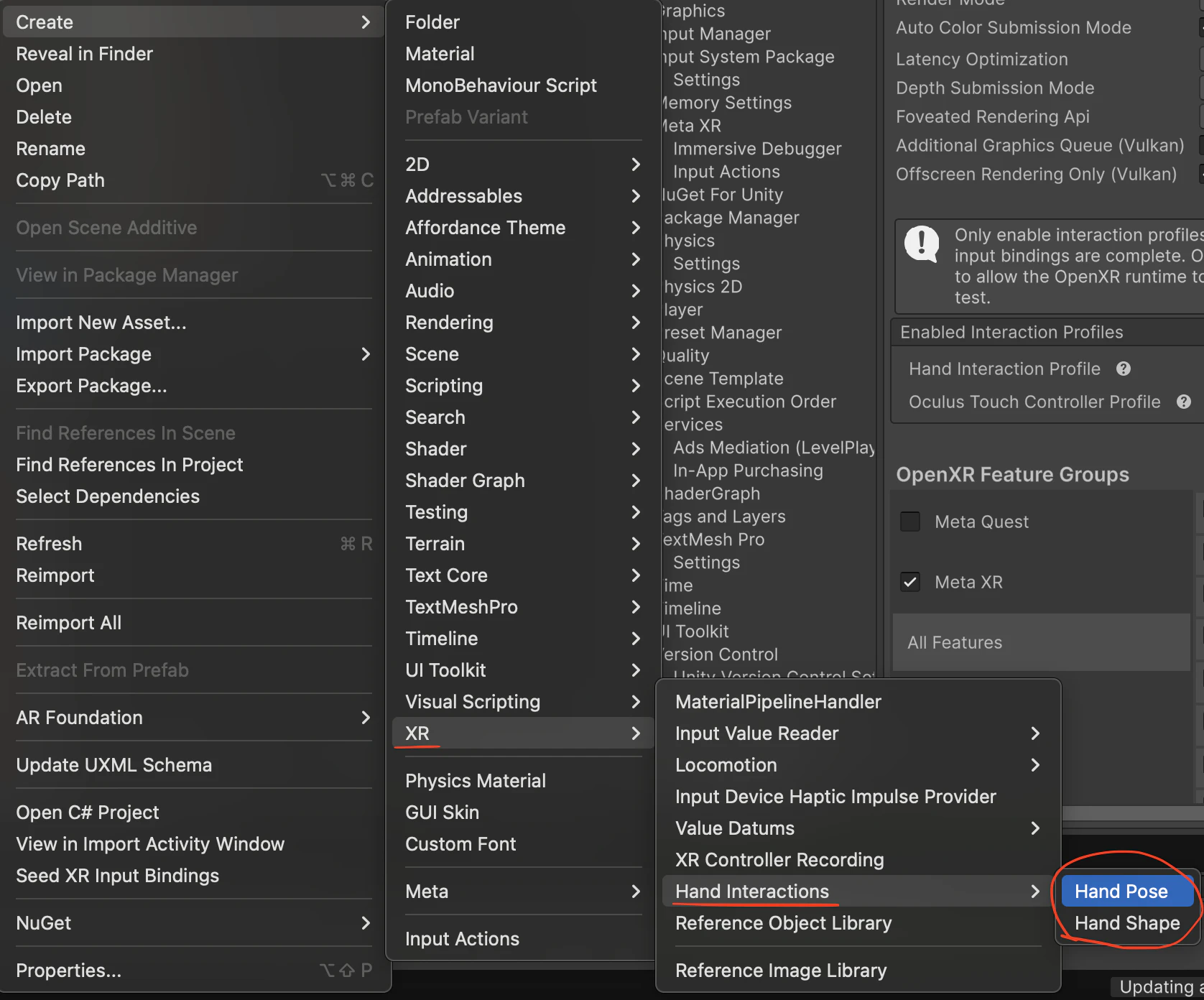Viewport: 1204px width, 1000px height.
Task: Choose Open C# Project
Action: 194,812
